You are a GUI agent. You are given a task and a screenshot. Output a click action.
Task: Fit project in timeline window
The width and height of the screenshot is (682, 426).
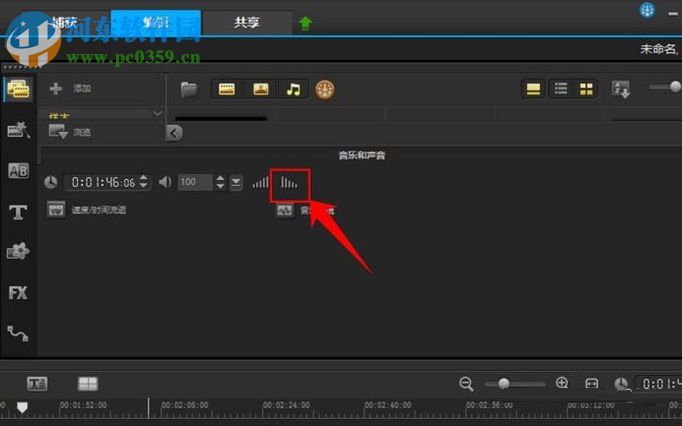(x=592, y=383)
